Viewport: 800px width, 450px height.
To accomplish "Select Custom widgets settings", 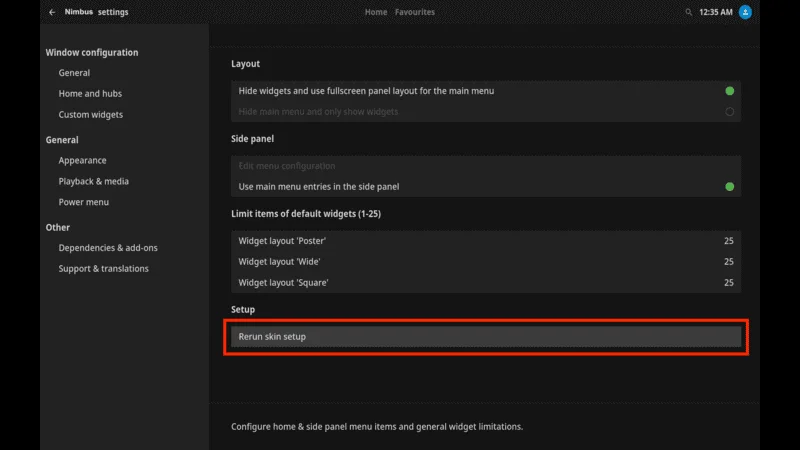I will coord(90,115).
